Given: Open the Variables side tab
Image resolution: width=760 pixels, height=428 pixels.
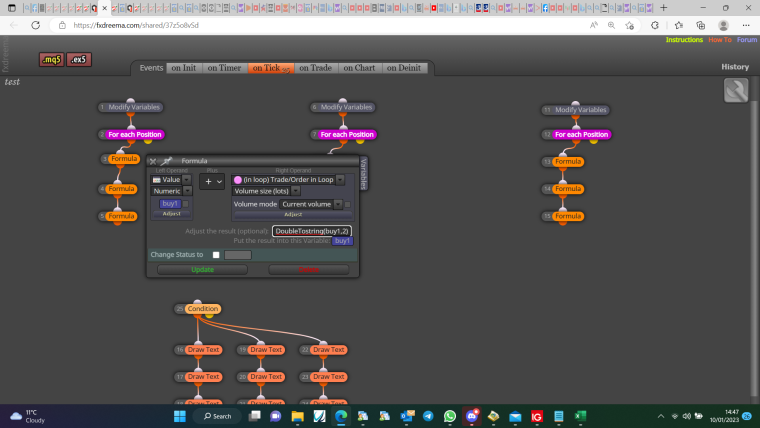Looking at the screenshot, I should coord(364,174).
